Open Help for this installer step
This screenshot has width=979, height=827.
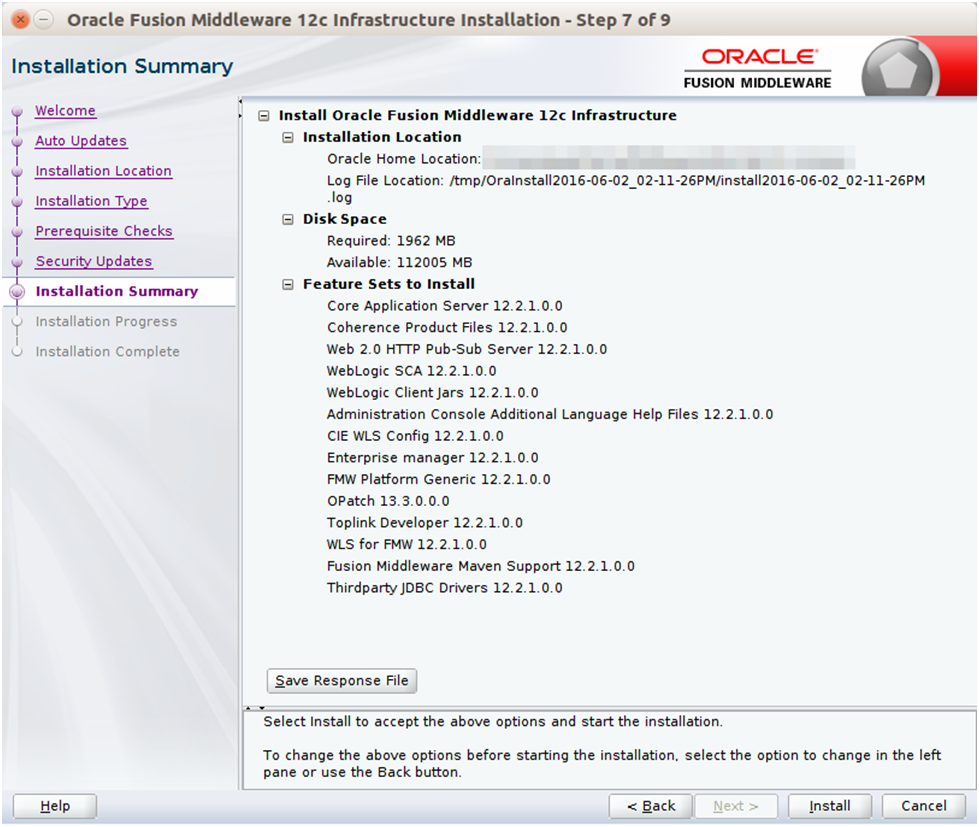click(55, 806)
